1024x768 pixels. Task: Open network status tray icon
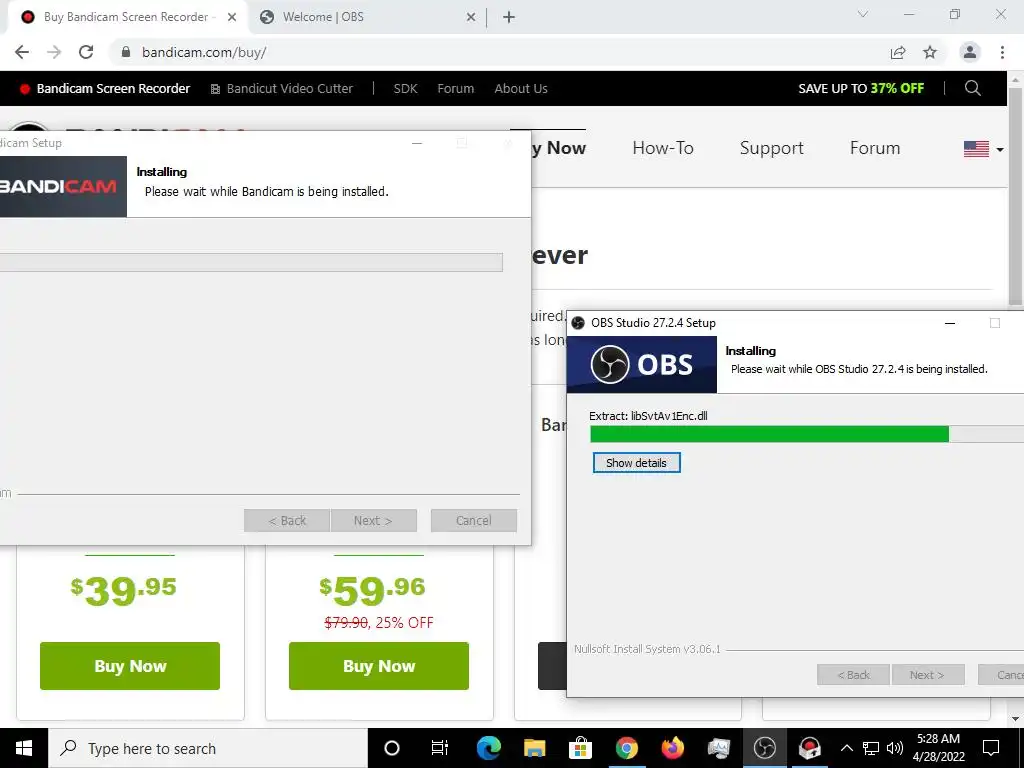tap(871, 748)
